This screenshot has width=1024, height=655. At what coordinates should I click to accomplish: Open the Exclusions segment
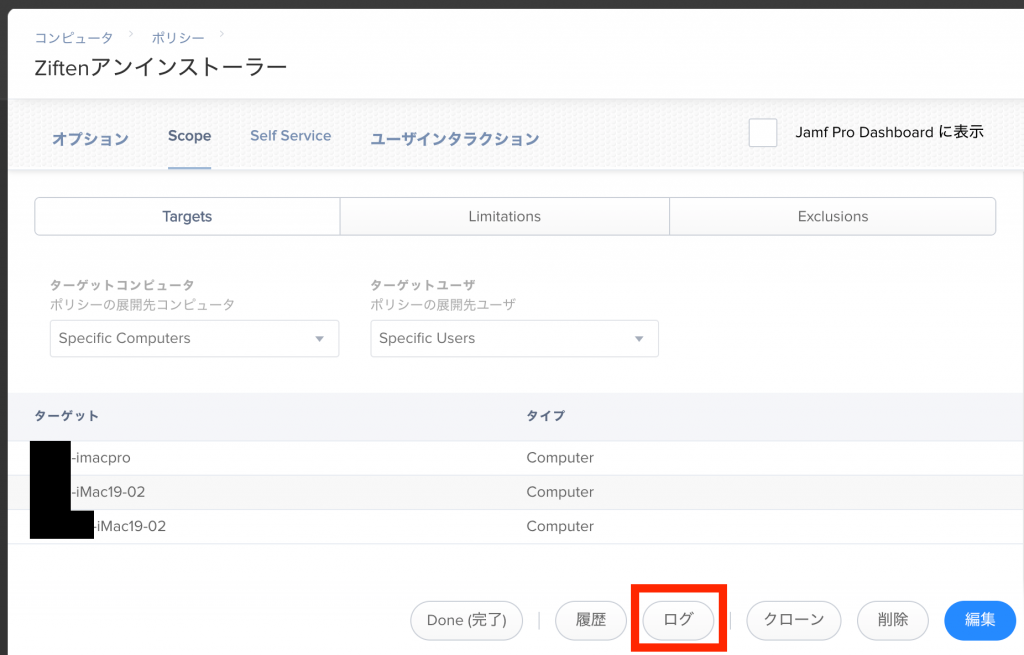(x=833, y=216)
